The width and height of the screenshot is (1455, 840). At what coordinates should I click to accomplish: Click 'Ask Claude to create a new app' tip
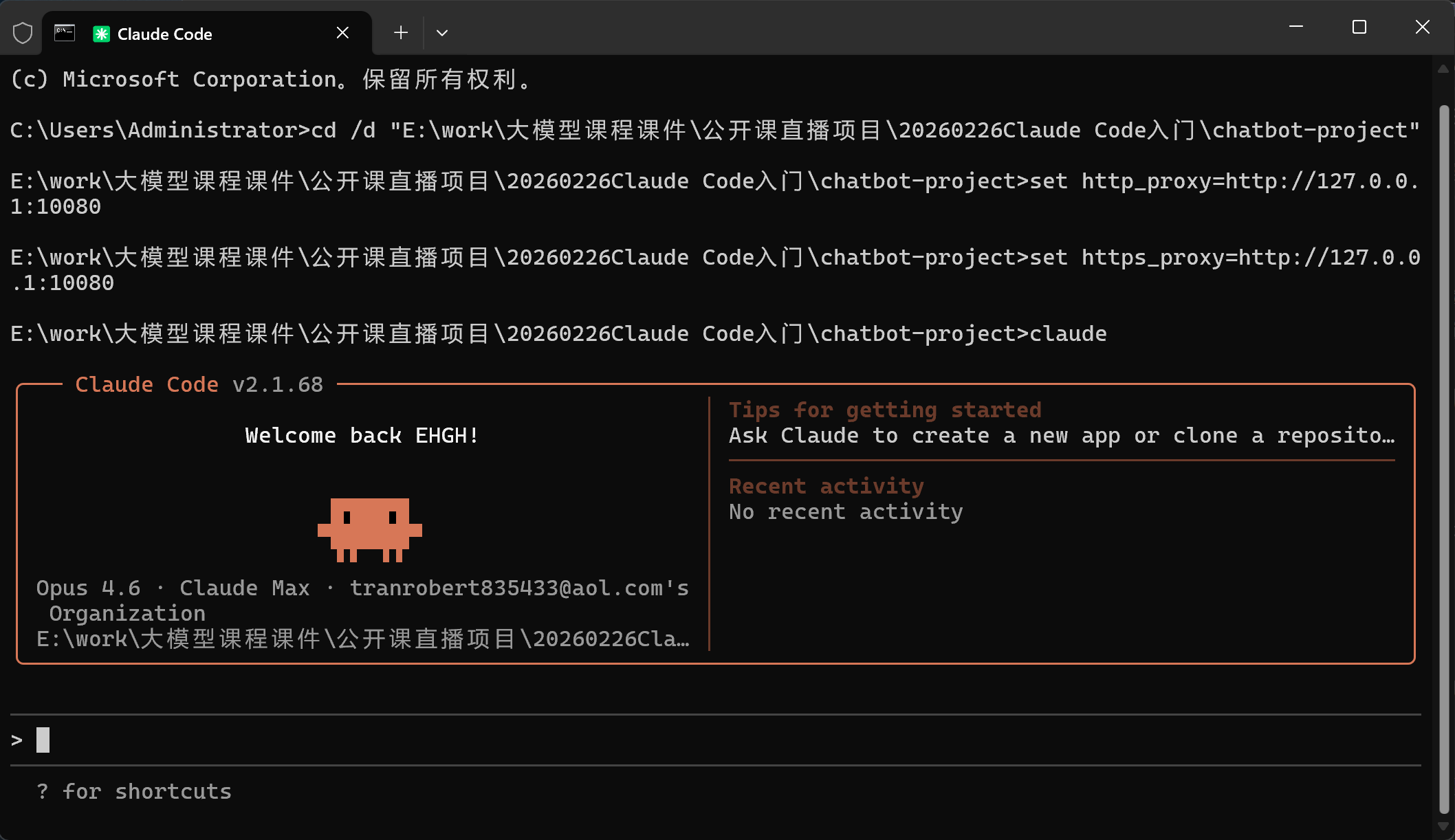pyautogui.click(x=1062, y=436)
